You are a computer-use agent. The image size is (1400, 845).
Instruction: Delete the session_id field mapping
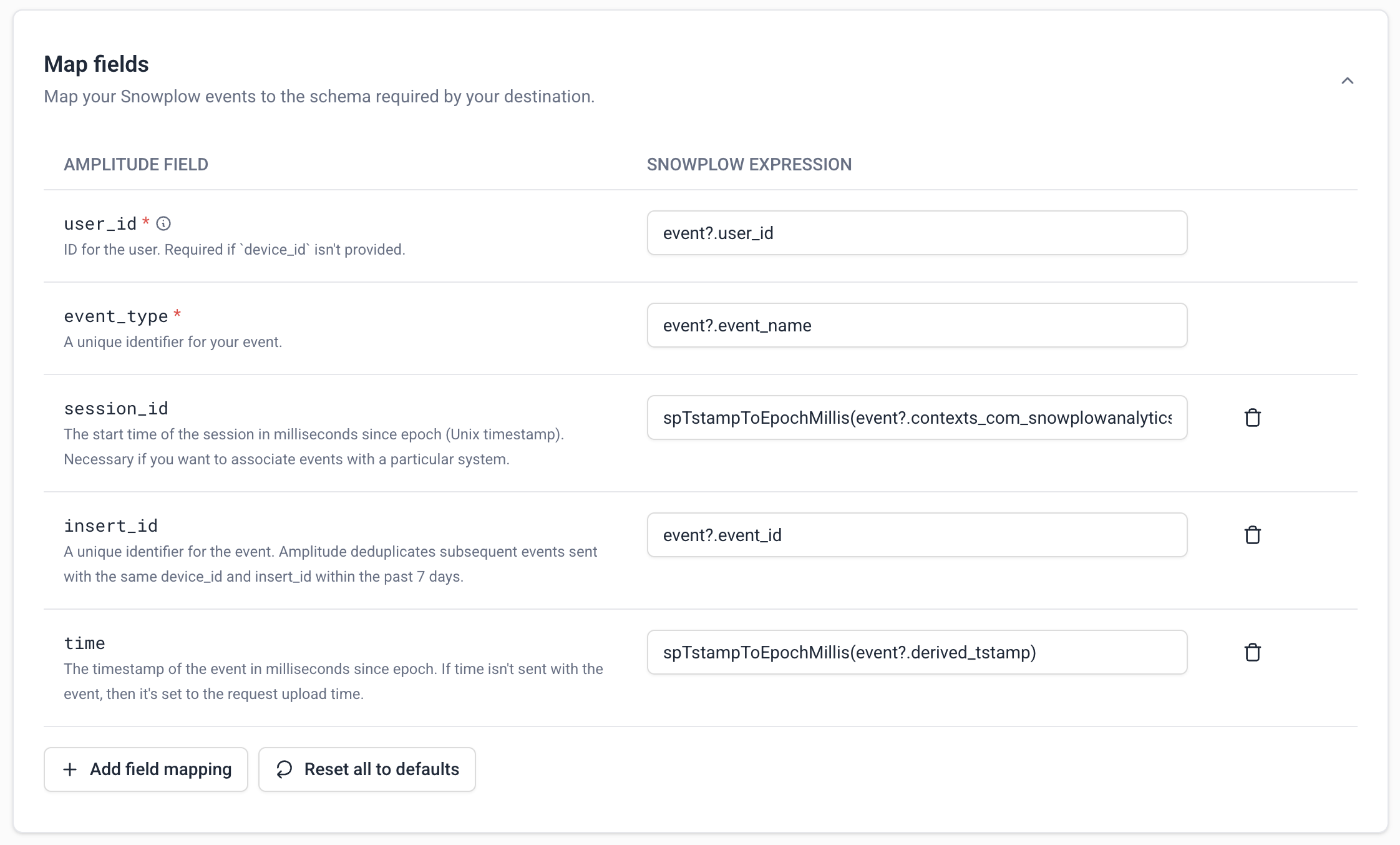pyautogui.click(x=1253, y=418)
